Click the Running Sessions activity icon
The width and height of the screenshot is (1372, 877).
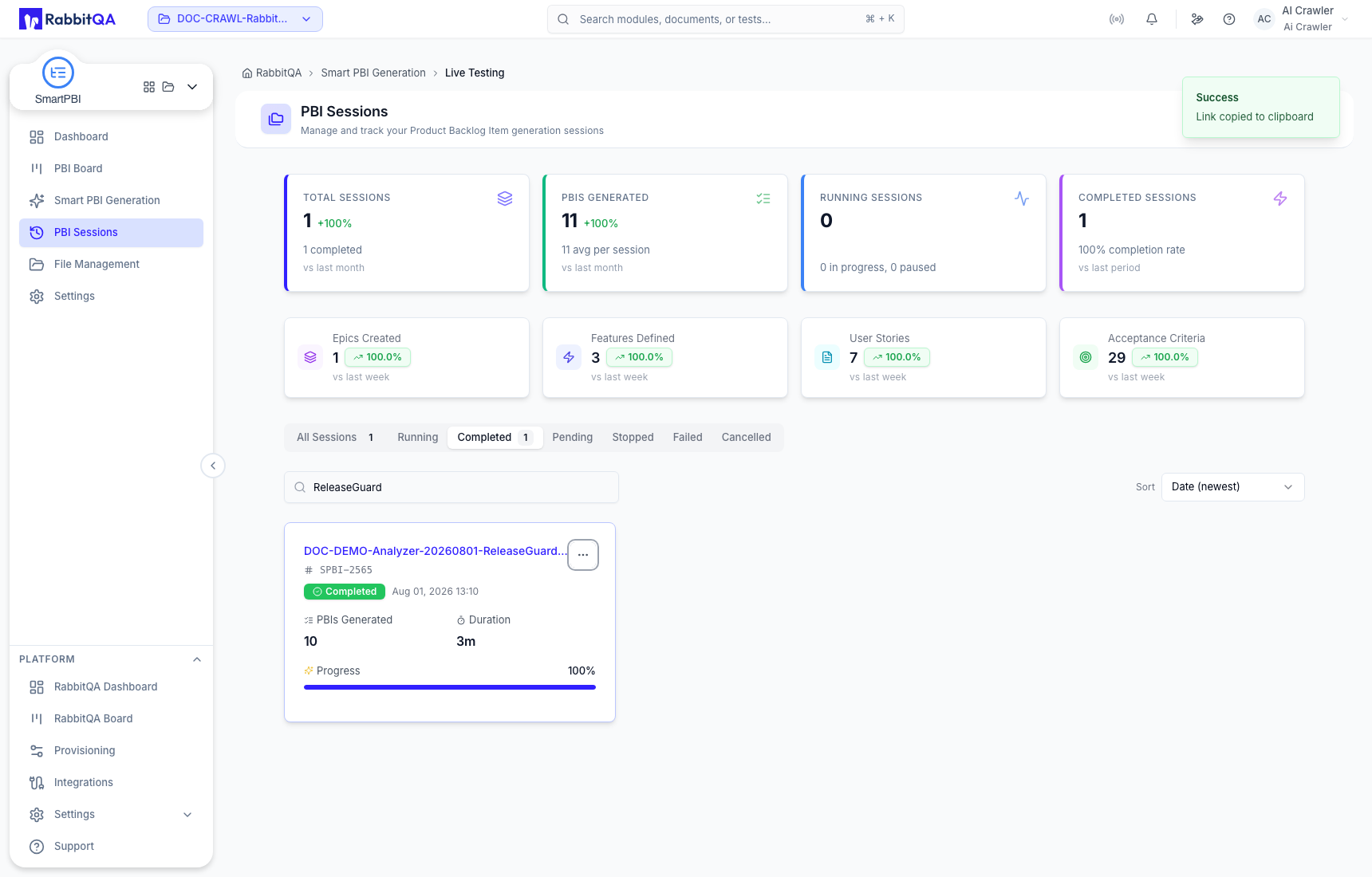[x=1022, y=199]
